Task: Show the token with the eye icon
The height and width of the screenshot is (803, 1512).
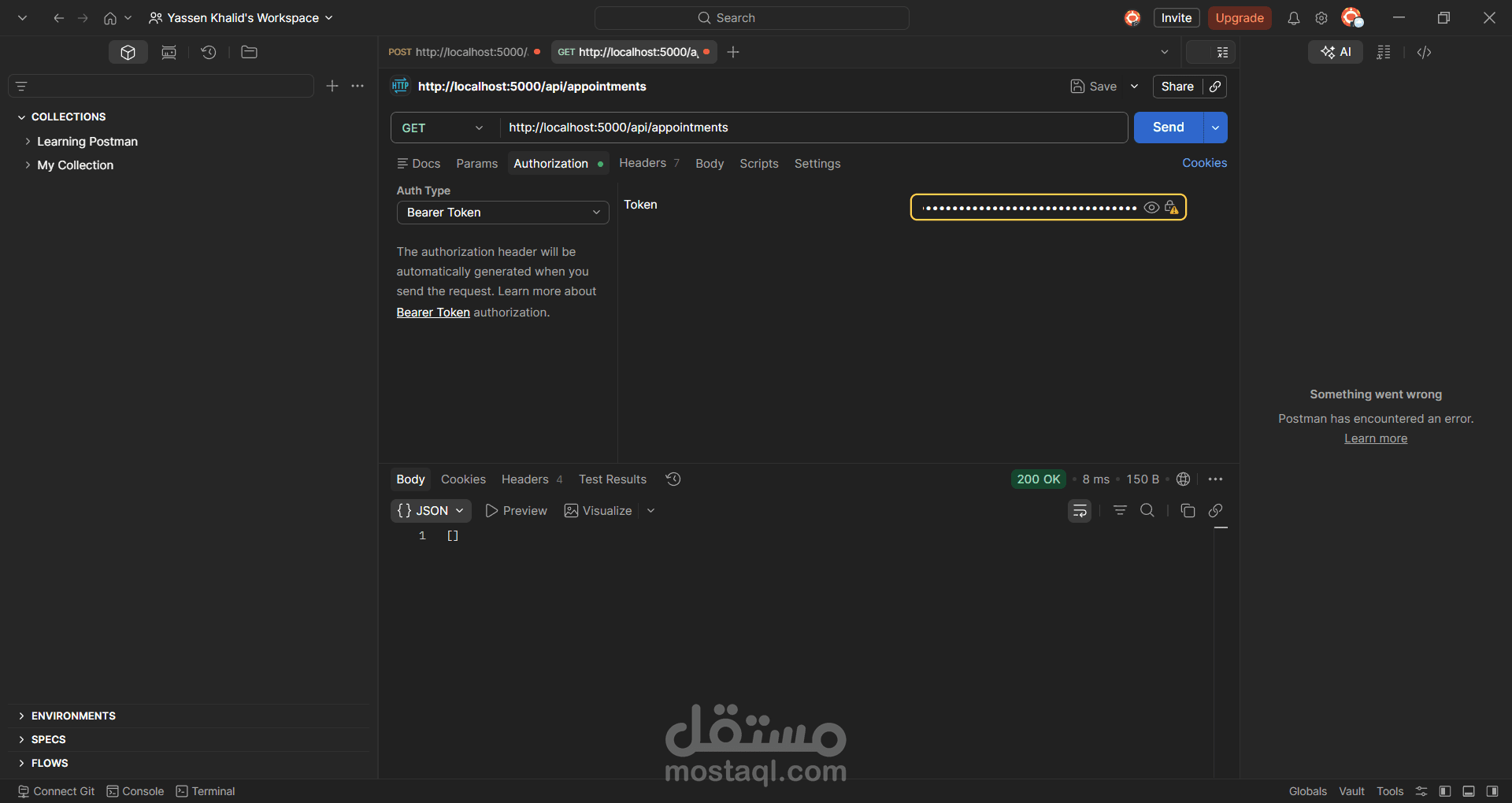Action: [1151, 208]
